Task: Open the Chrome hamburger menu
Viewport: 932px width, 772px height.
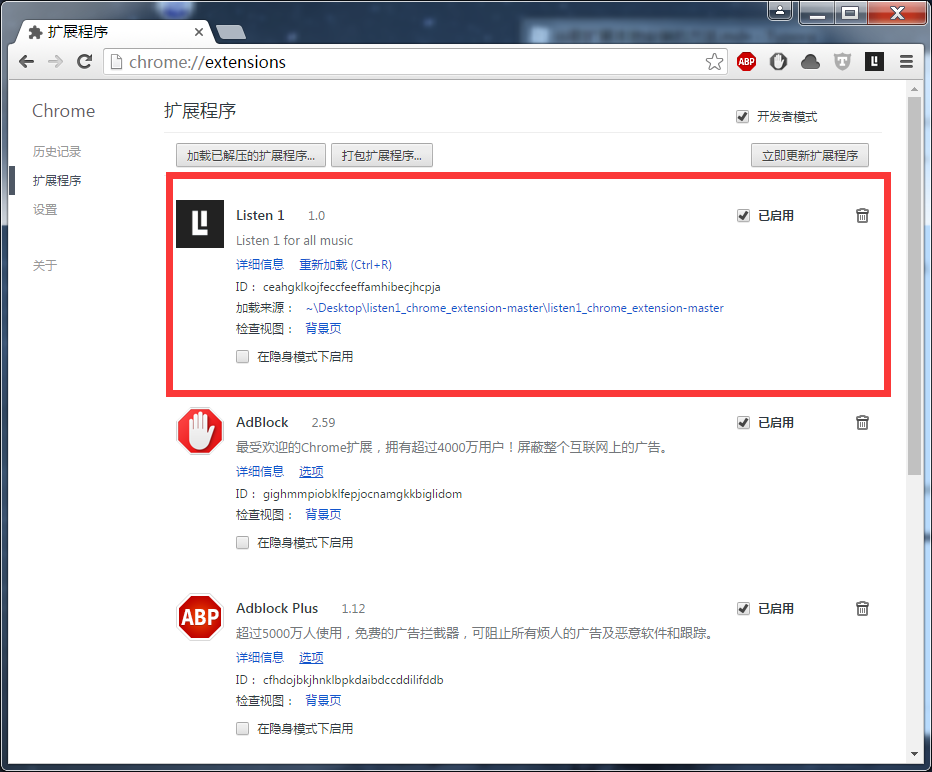Action: (x=906, y=62)
